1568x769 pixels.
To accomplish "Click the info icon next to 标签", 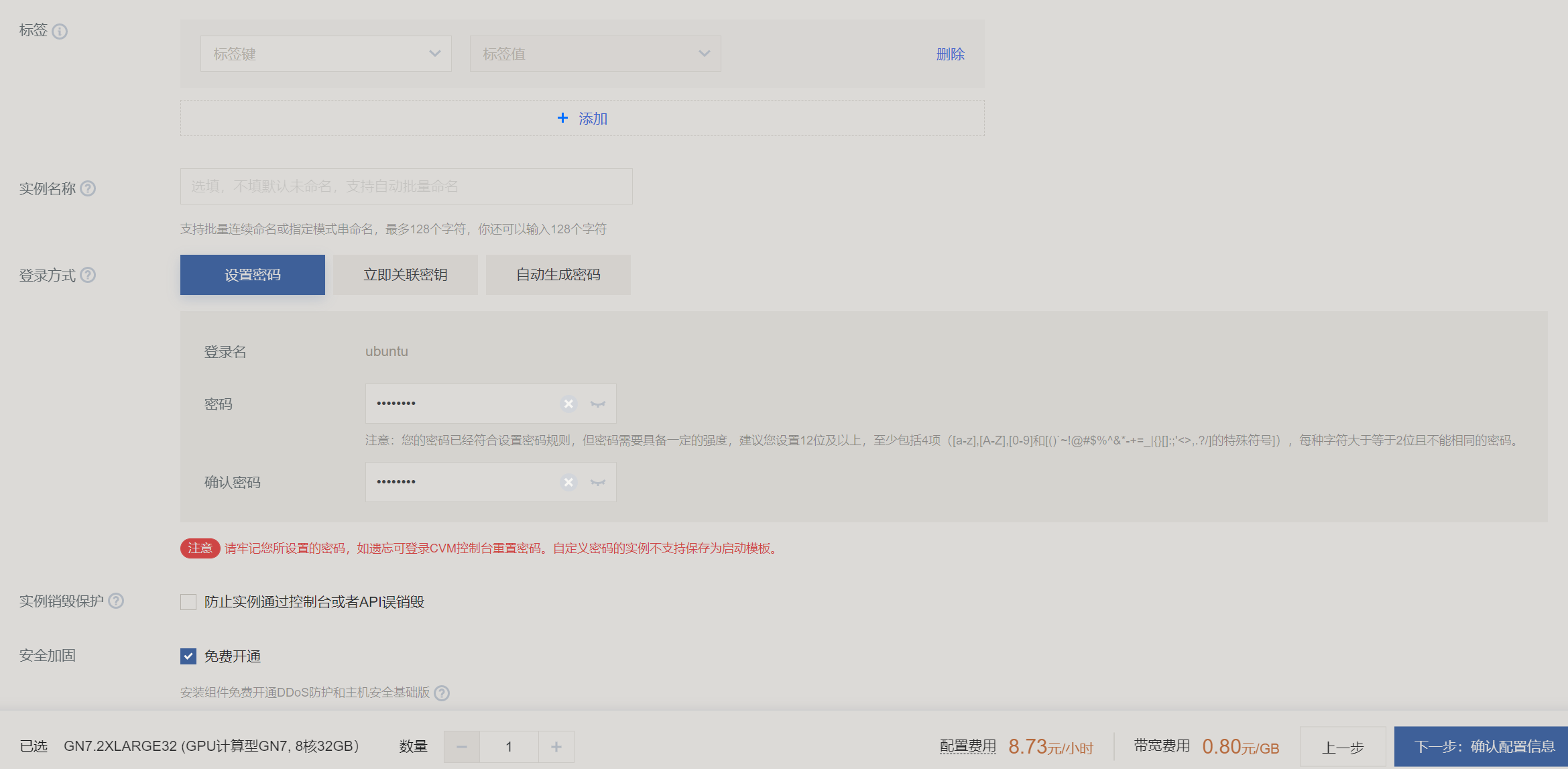I will [x=60, y=32].
